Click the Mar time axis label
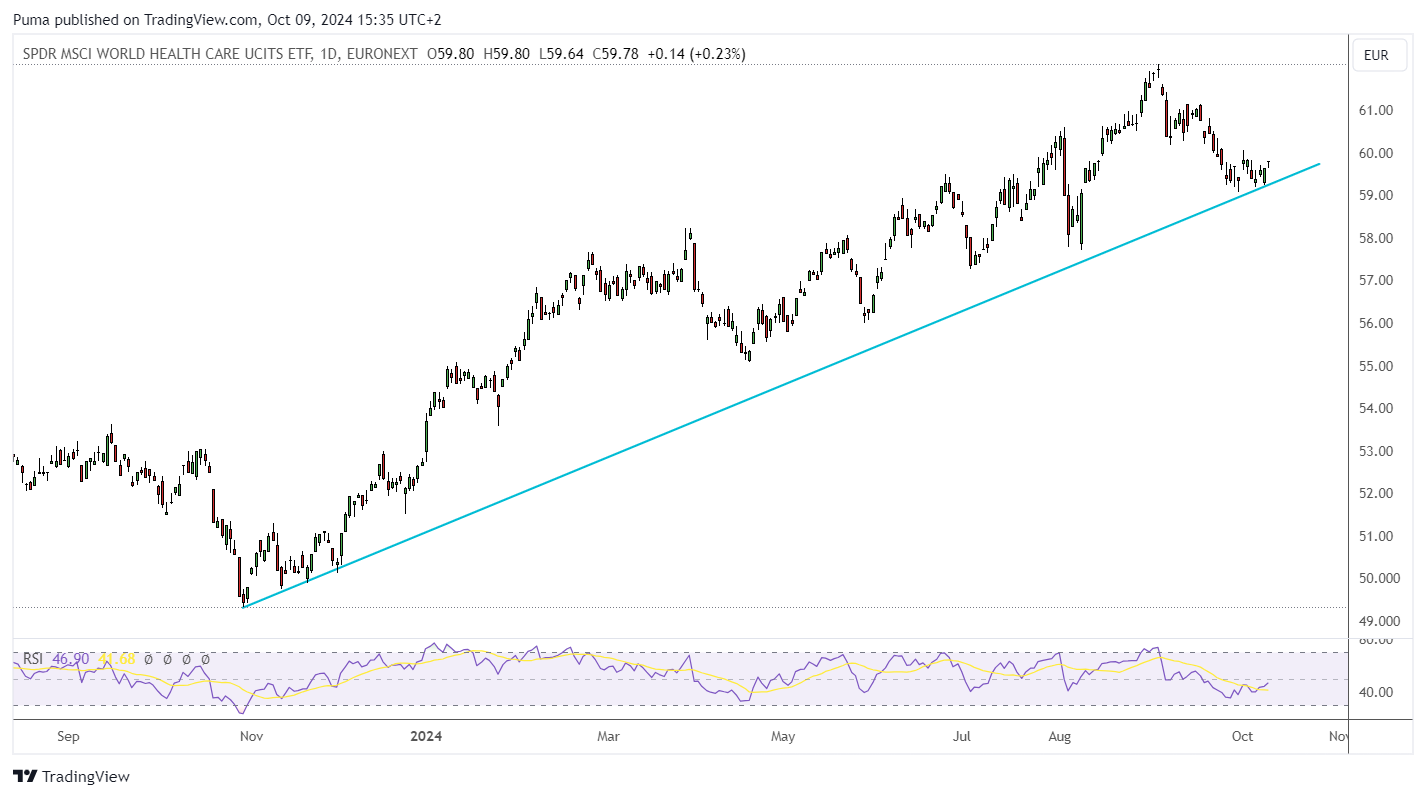1426x798 pixels. point(608,737)
